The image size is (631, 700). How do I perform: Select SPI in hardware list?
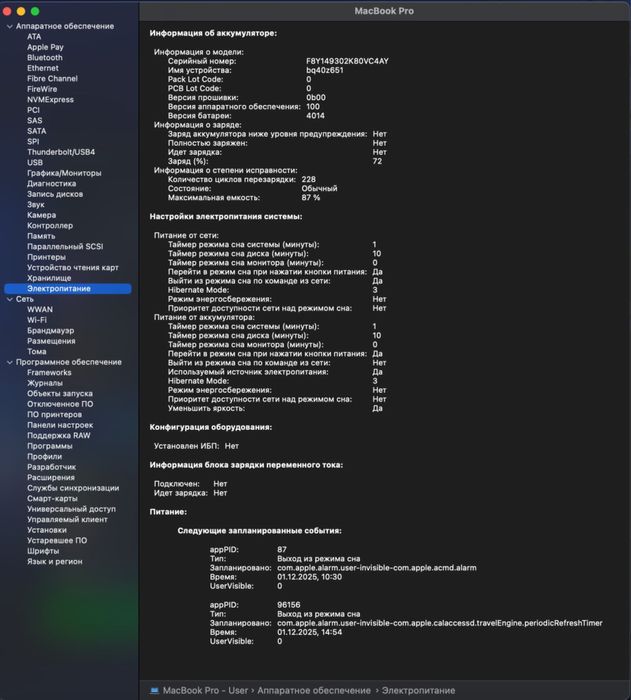pos(33,142)
